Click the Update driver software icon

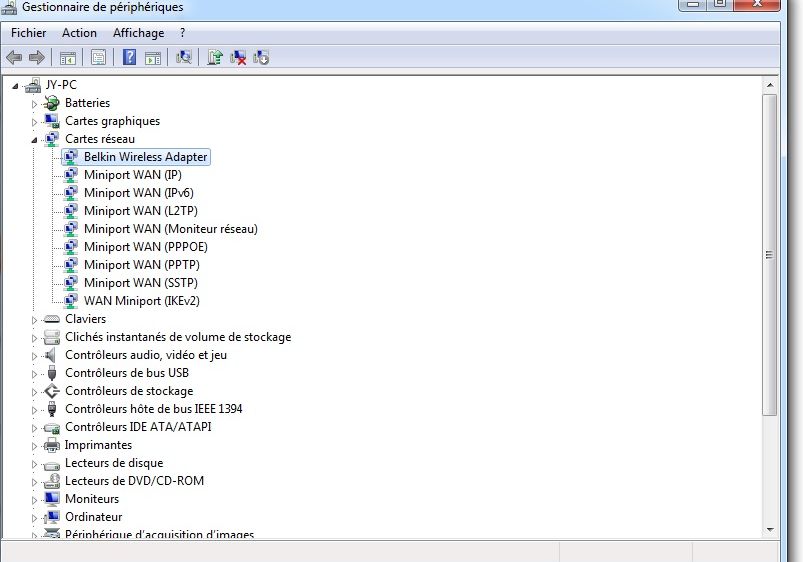click(x=215, y=57)
